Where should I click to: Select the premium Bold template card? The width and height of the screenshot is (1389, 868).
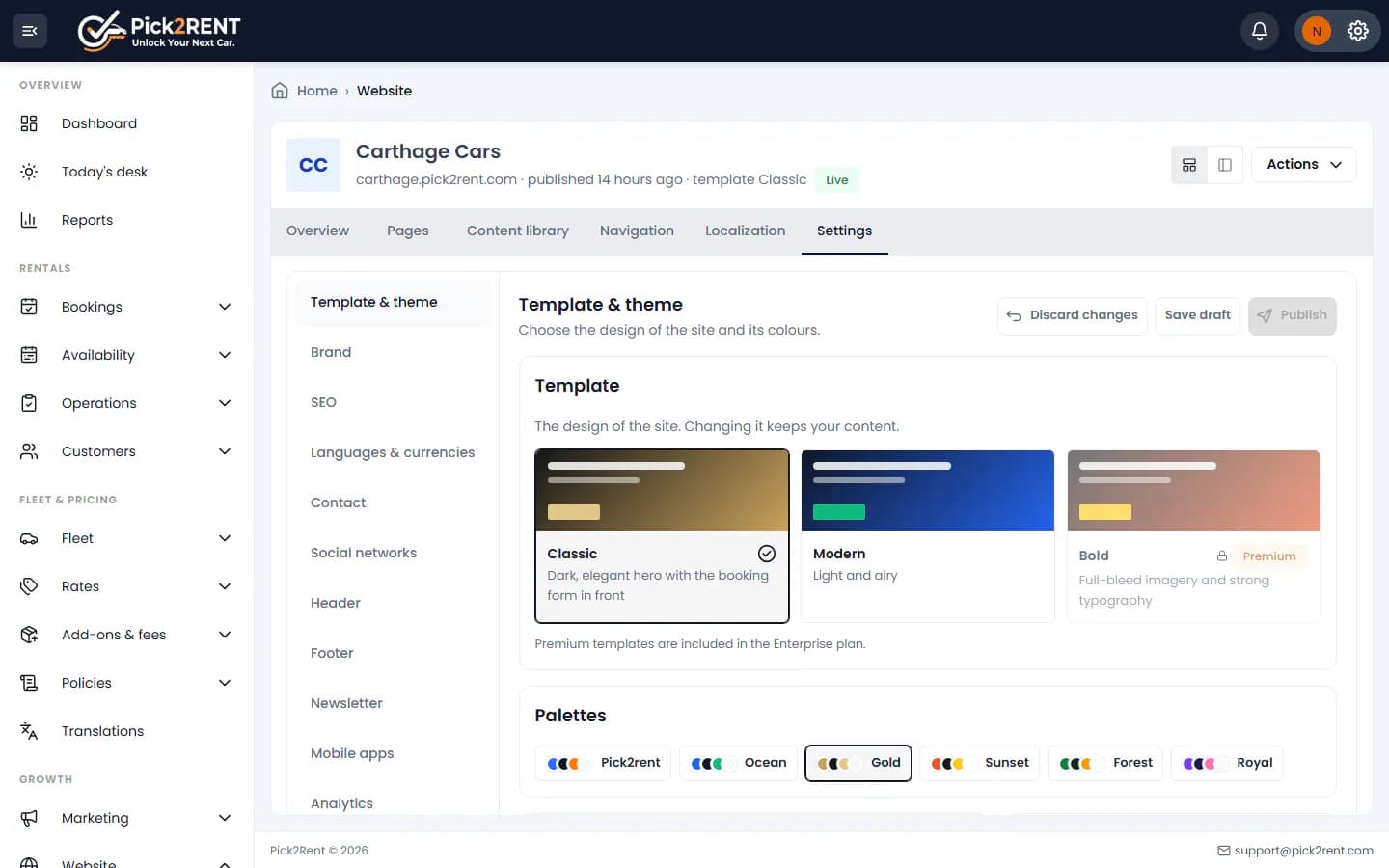point(1193,536)
